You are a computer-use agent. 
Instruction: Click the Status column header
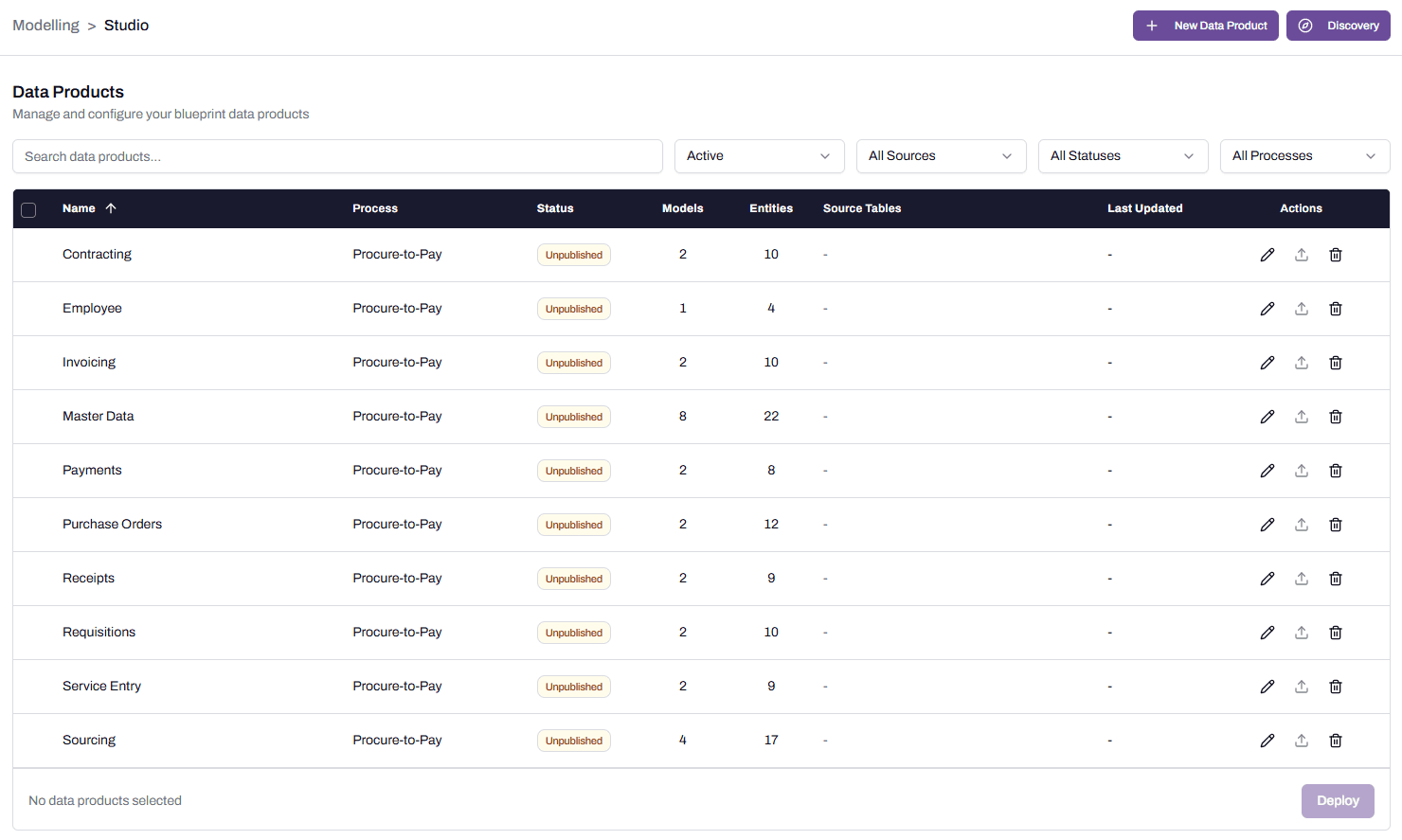[555, 208]
